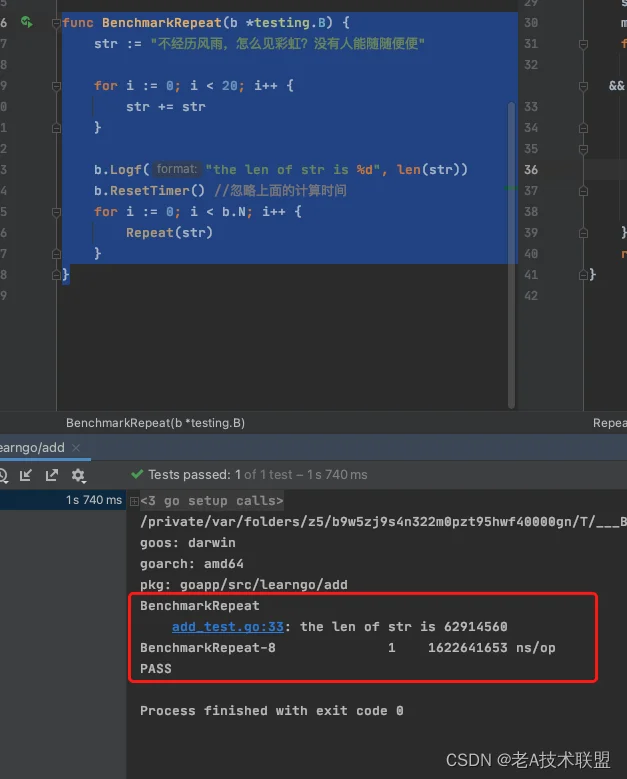Click 'the len of str is 62914560' output
627x779 pixels.
[403, 626]
